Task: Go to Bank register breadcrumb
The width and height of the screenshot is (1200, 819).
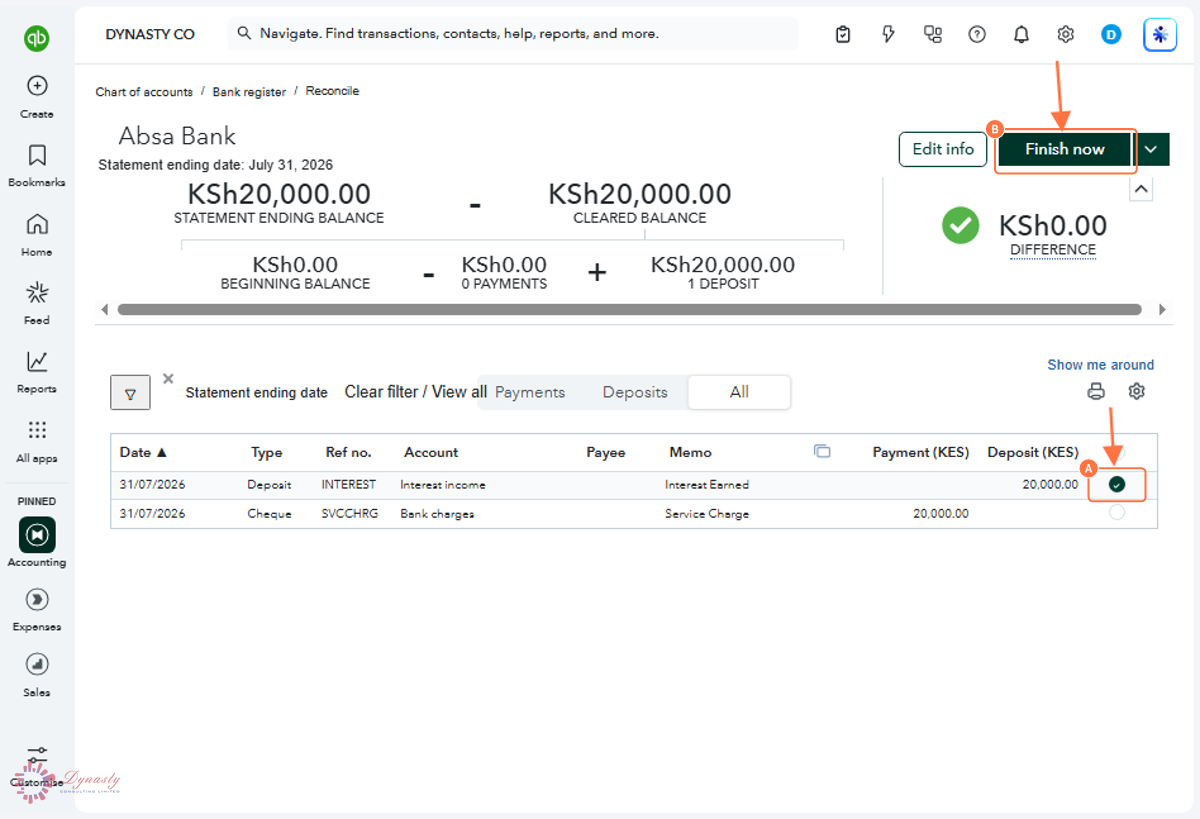Action: [x=249, y=92]
